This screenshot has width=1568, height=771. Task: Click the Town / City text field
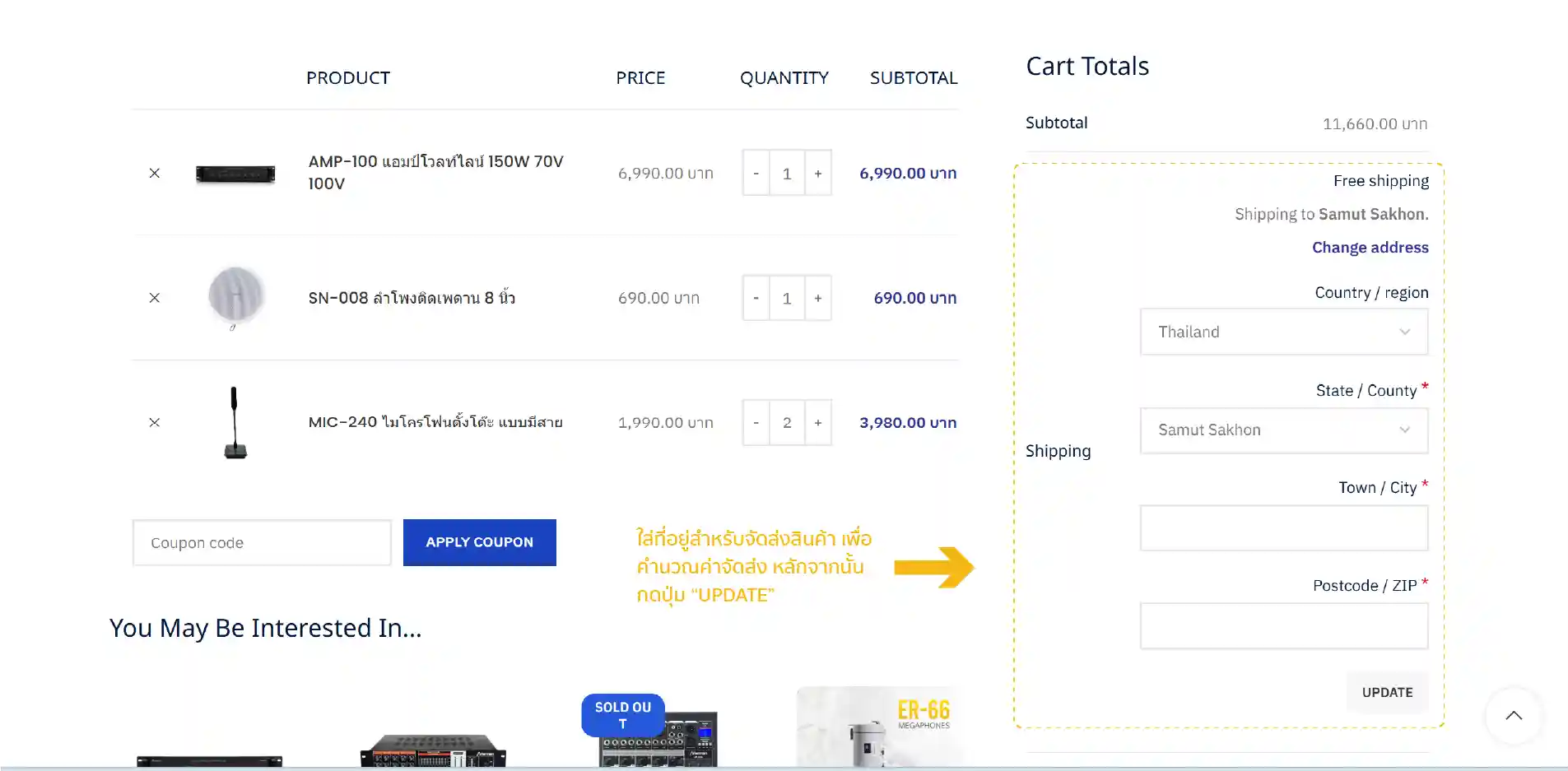click(x=1283, y=528)
